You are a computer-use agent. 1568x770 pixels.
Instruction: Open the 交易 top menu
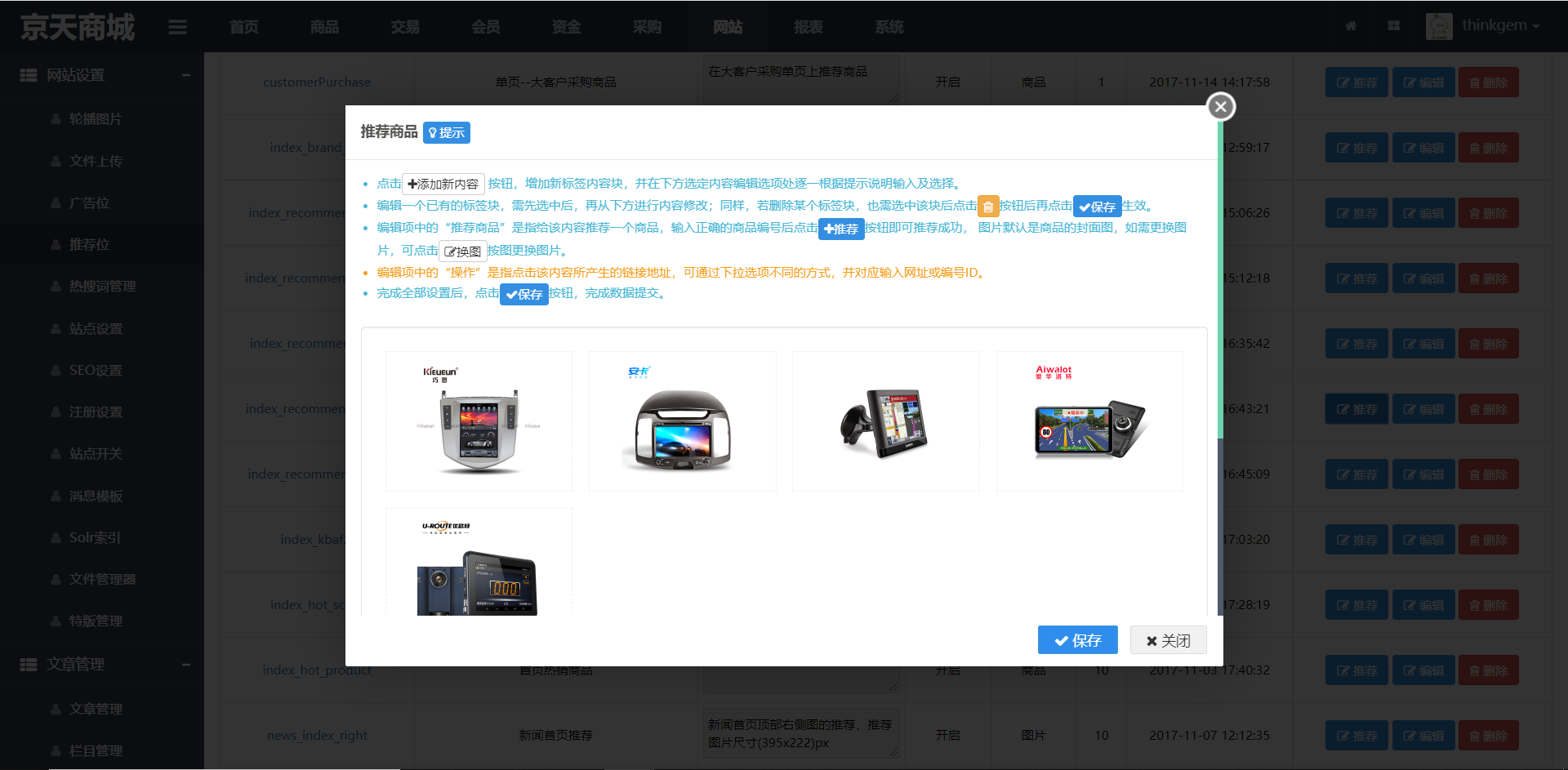(405, 27)
